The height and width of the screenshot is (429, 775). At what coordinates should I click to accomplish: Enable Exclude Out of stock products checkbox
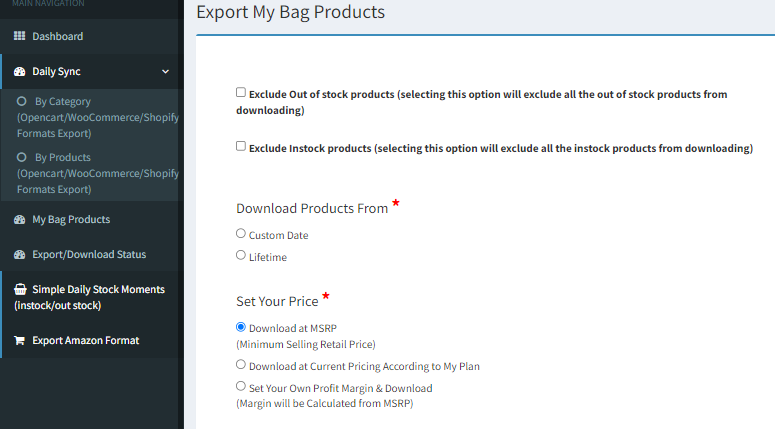point(241,92)
